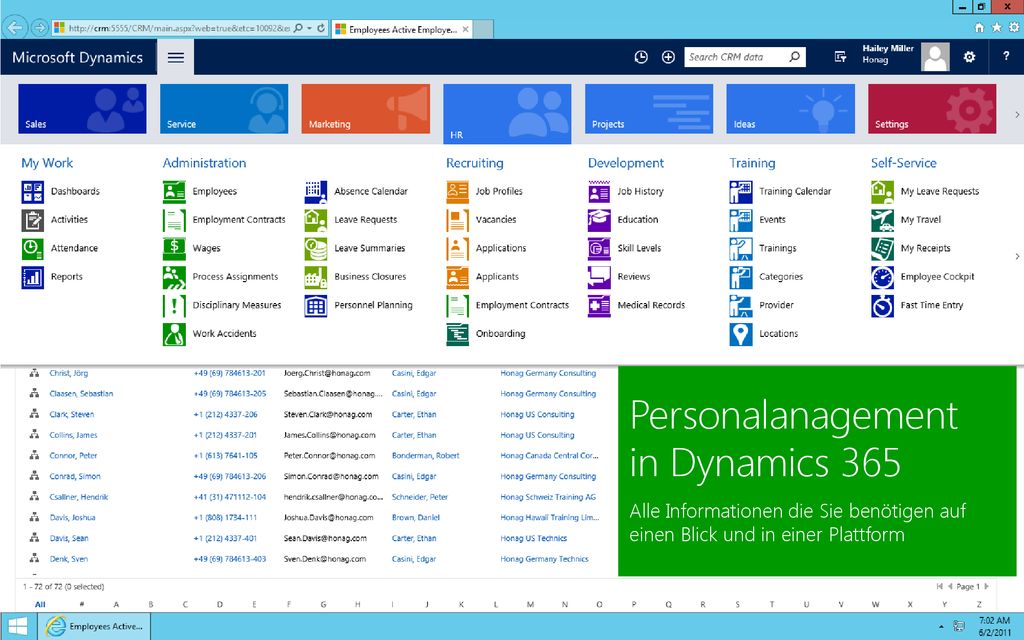Click the taskbar clock
The image size is (1024, 640).
(x=994, y=626)
